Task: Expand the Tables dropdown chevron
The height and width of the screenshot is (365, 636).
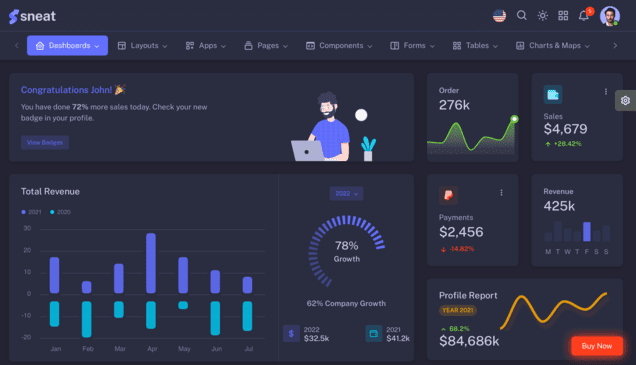Action: tap(495, 46)
